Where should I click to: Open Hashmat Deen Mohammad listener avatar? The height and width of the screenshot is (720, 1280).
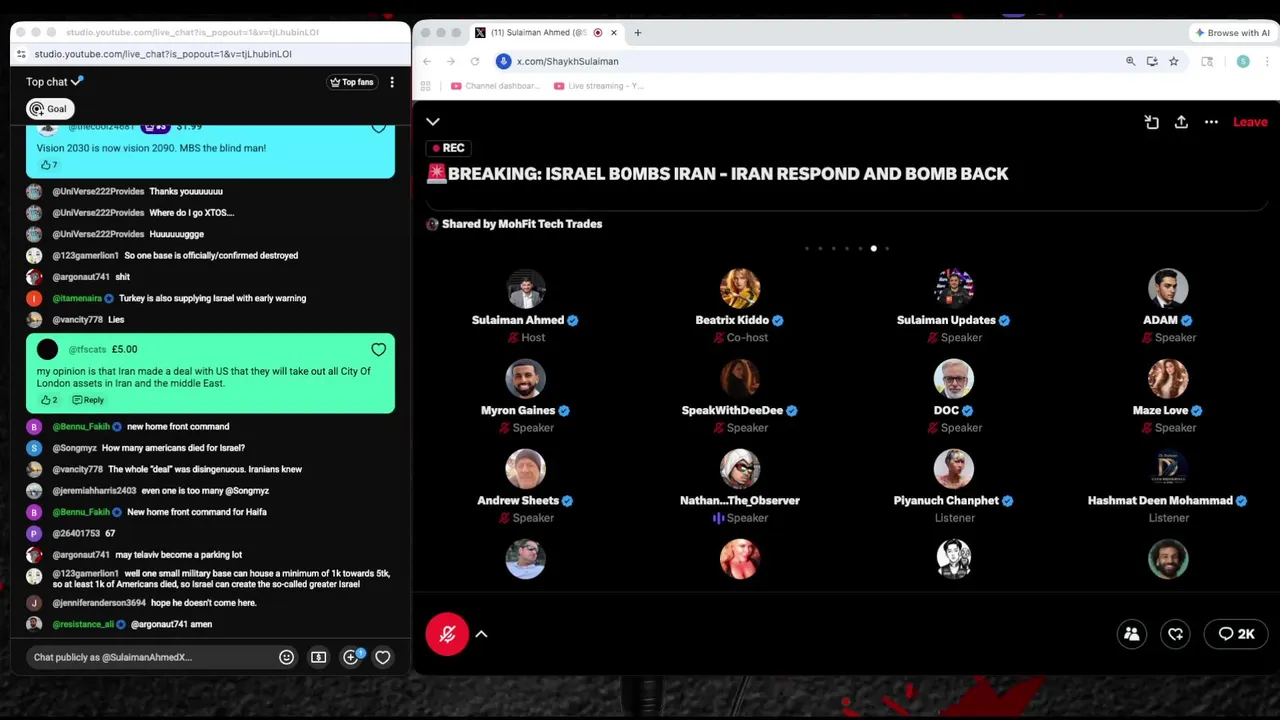1167,469
